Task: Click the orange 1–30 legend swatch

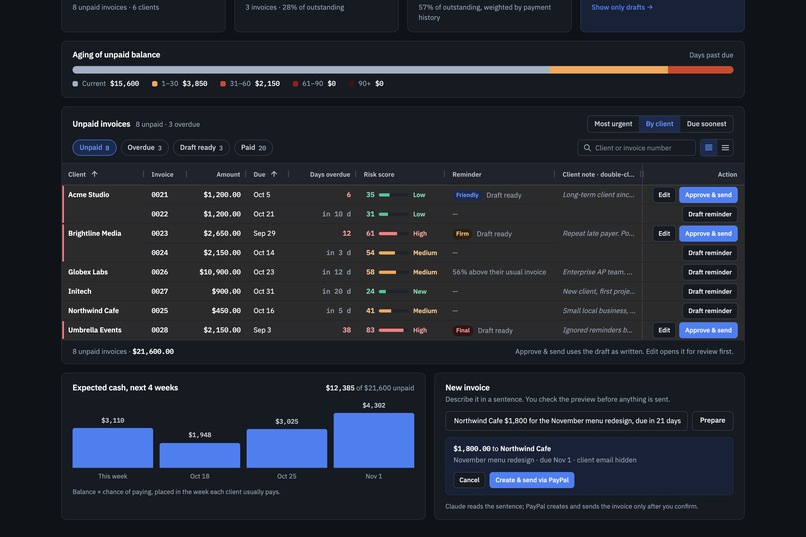Action: coord(155,84)
